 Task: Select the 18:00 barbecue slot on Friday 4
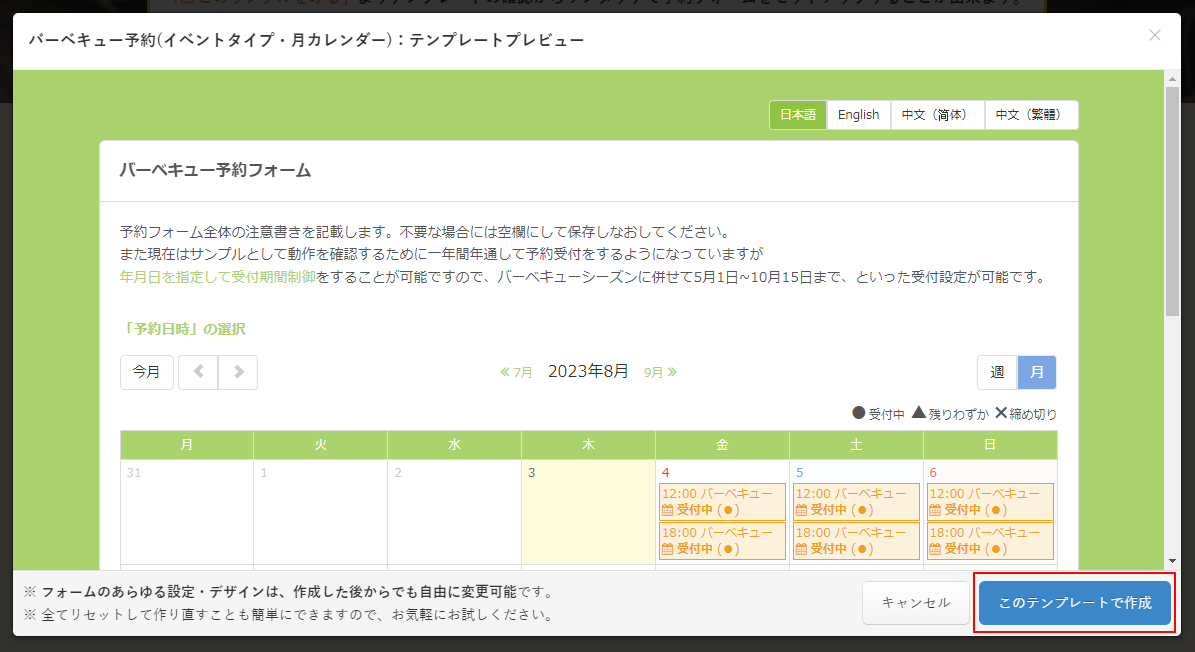722,541
